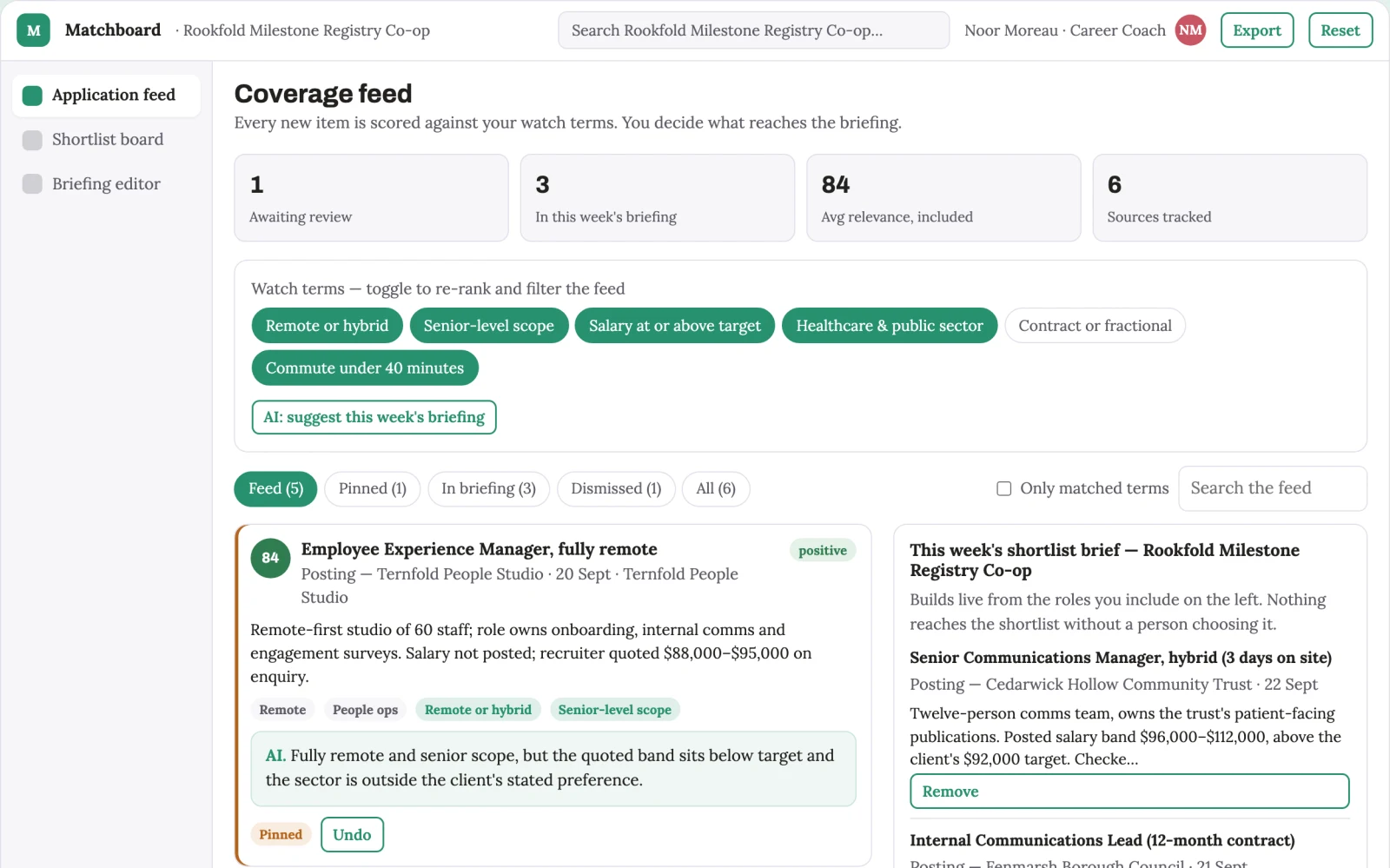Screen dimensions: 1390x868
Task: Click the Pinned status label
Action: 281,835
